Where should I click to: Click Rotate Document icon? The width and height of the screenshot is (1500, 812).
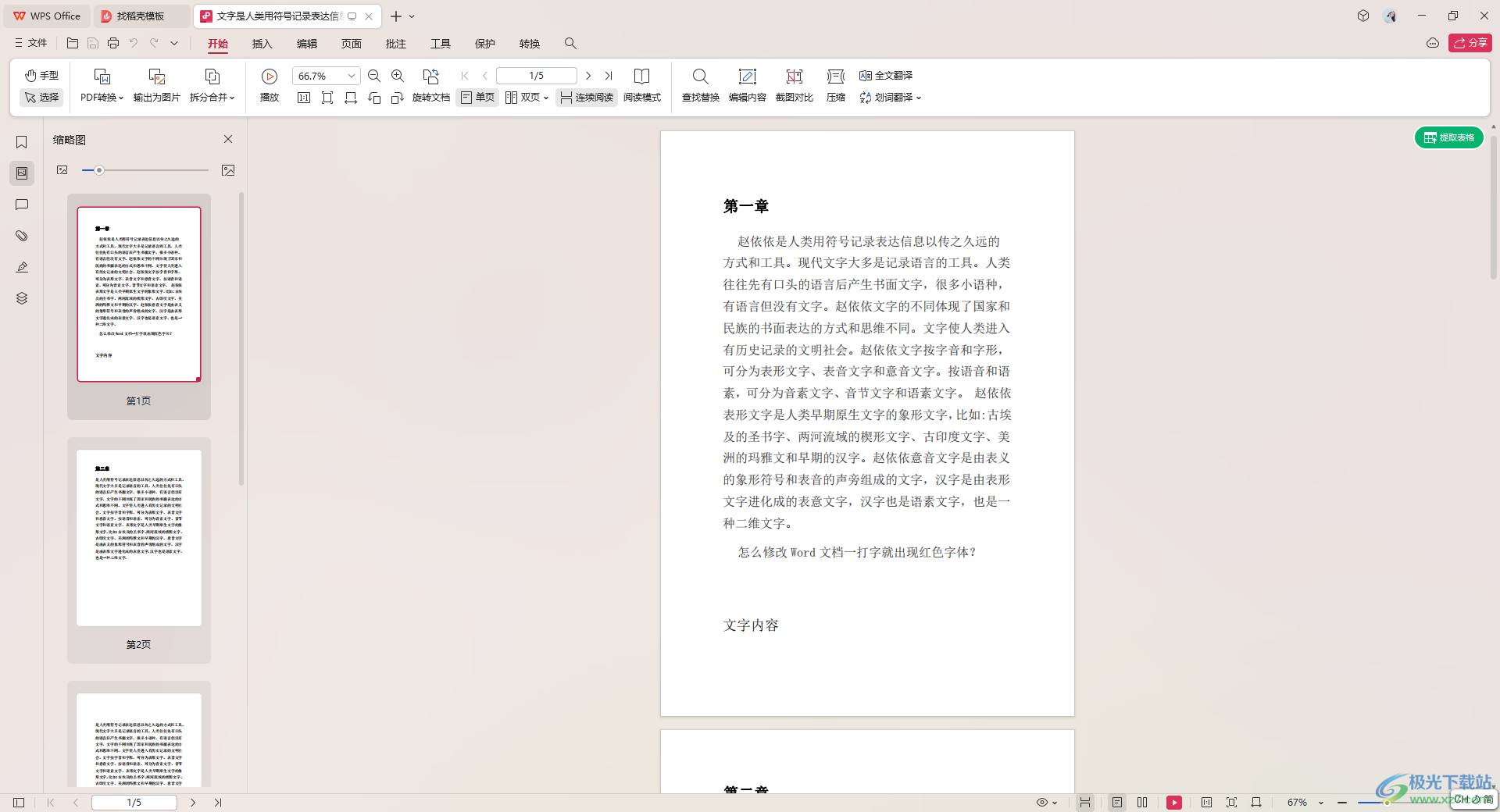click(x=431, y=86)
